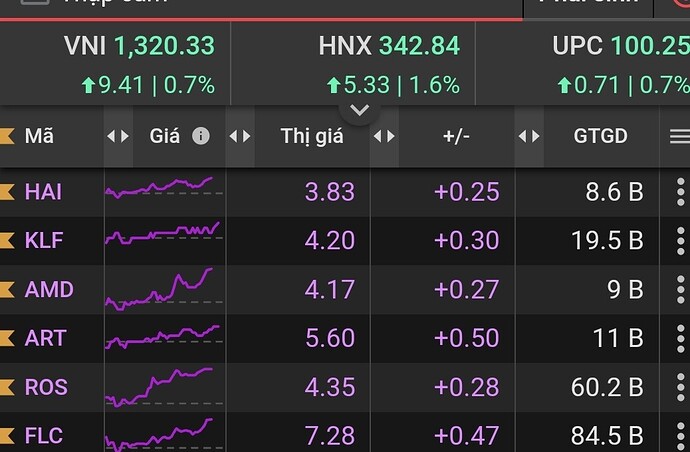Click the +0.30 change value
Viewport: 690px width, 452px height.
coord(467,241)
